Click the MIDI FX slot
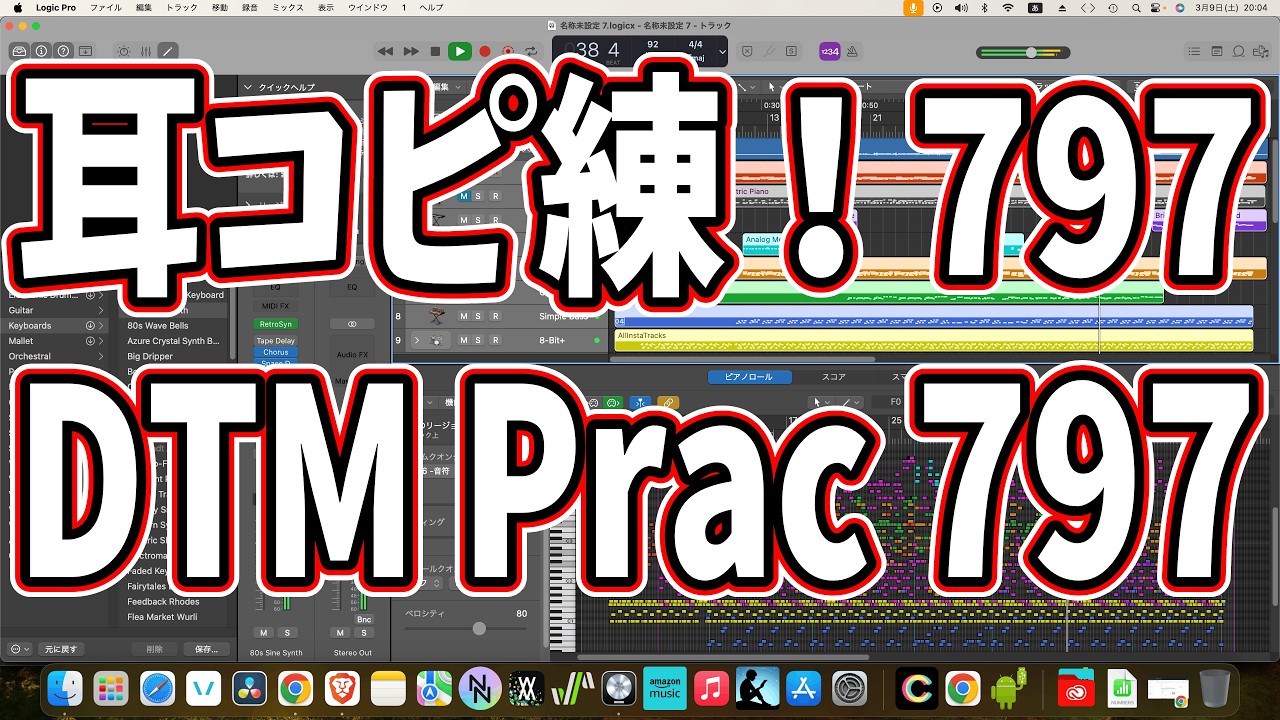The height and width of the screenshot is (720, 1280). (x=275, y=306)
